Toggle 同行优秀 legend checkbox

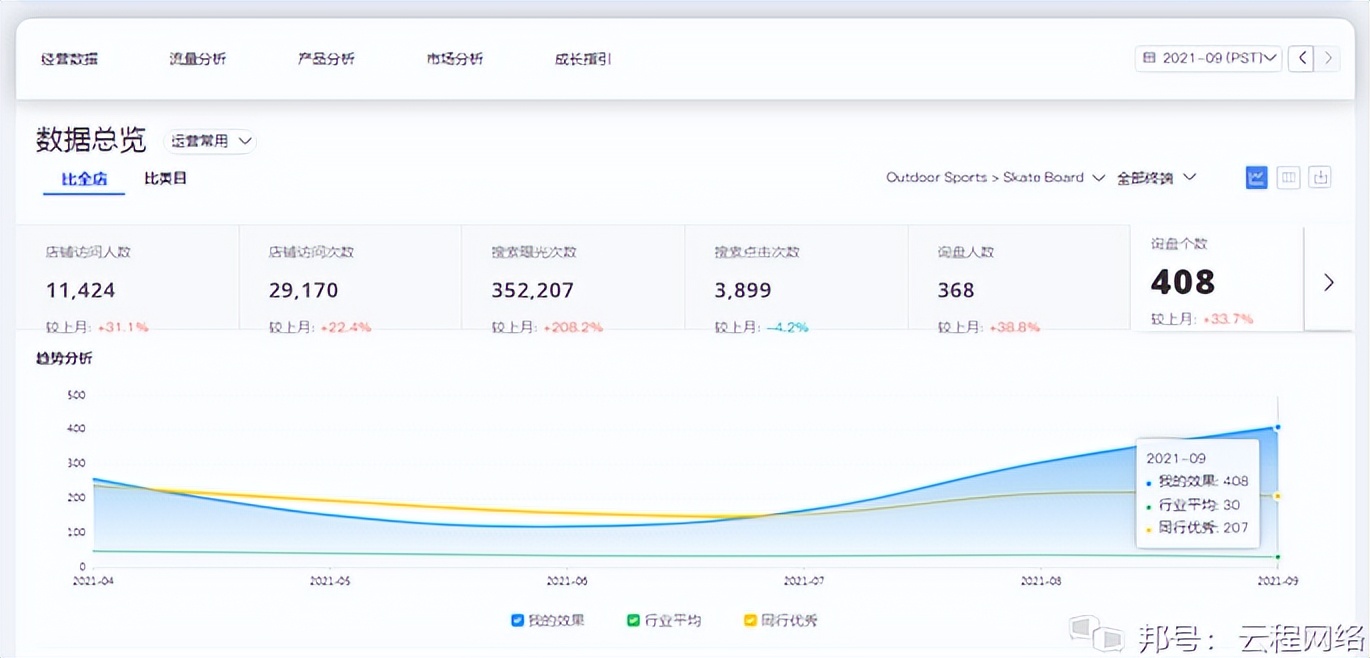point(750,620)
